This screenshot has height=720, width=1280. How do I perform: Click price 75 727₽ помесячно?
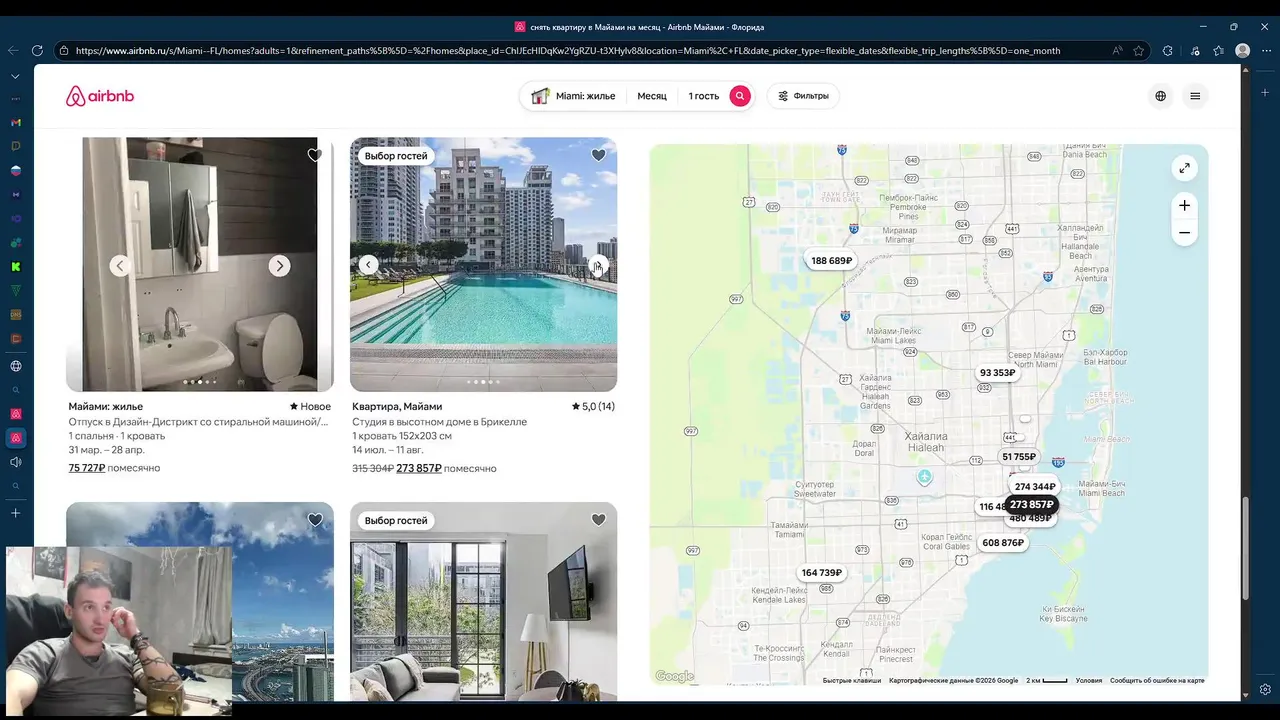tap(114, 468)
